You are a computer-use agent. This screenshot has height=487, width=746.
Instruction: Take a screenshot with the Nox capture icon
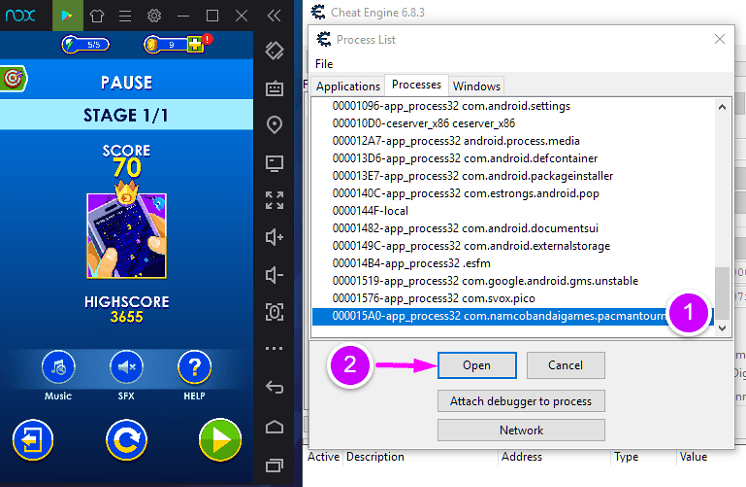[275, 312]
